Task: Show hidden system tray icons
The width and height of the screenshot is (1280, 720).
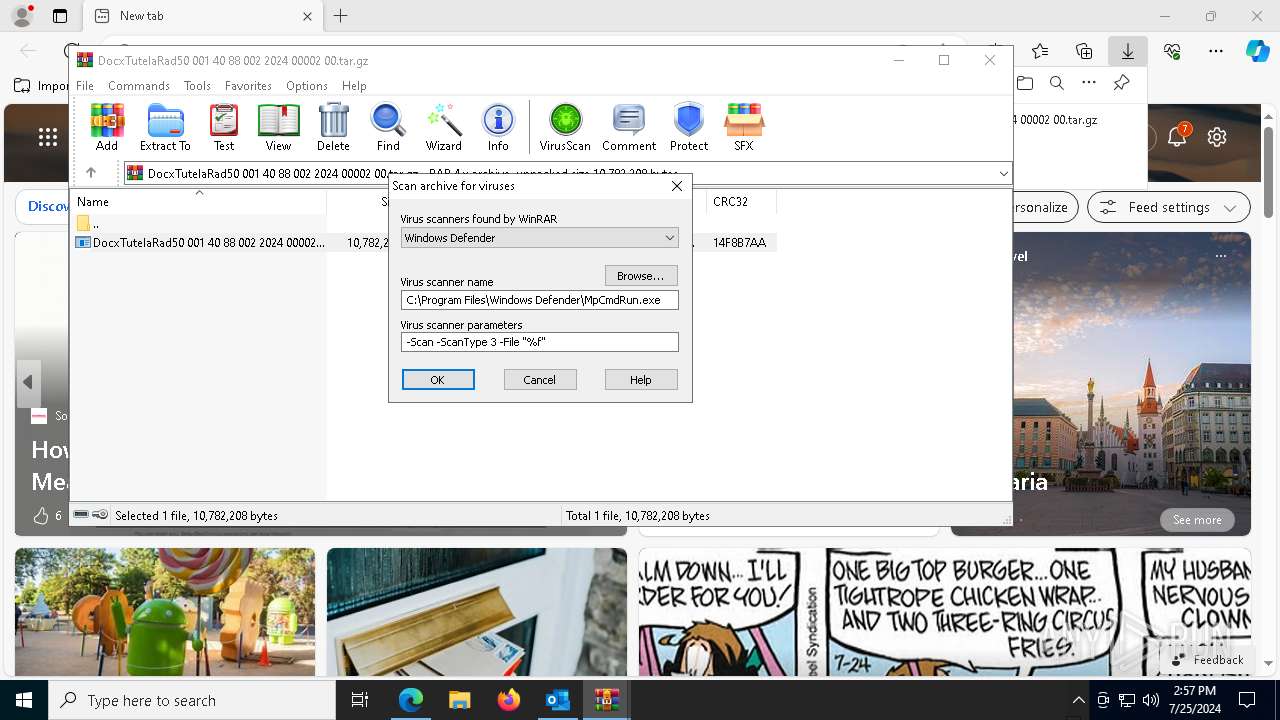Action: [x=1078, y=700]
